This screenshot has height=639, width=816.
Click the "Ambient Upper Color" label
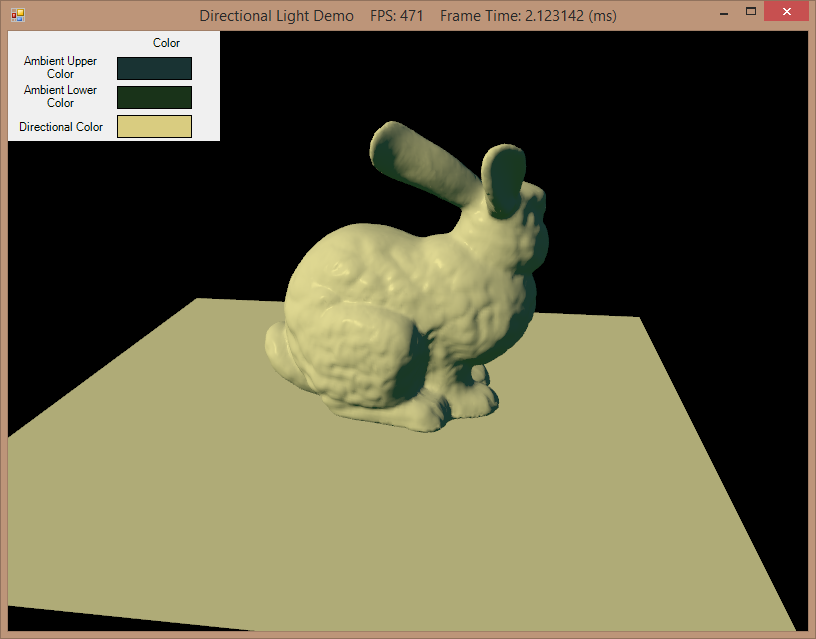coord(60,68)
